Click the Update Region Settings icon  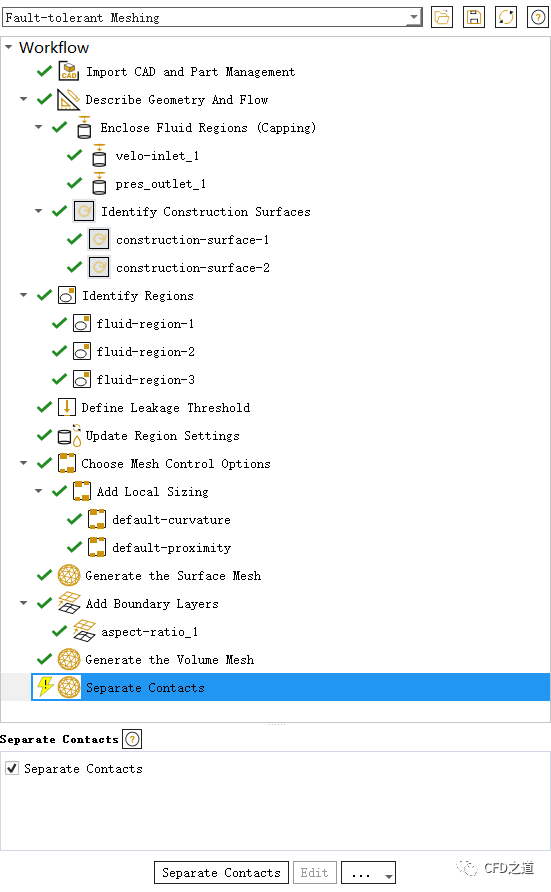click(x=69, y=436)
